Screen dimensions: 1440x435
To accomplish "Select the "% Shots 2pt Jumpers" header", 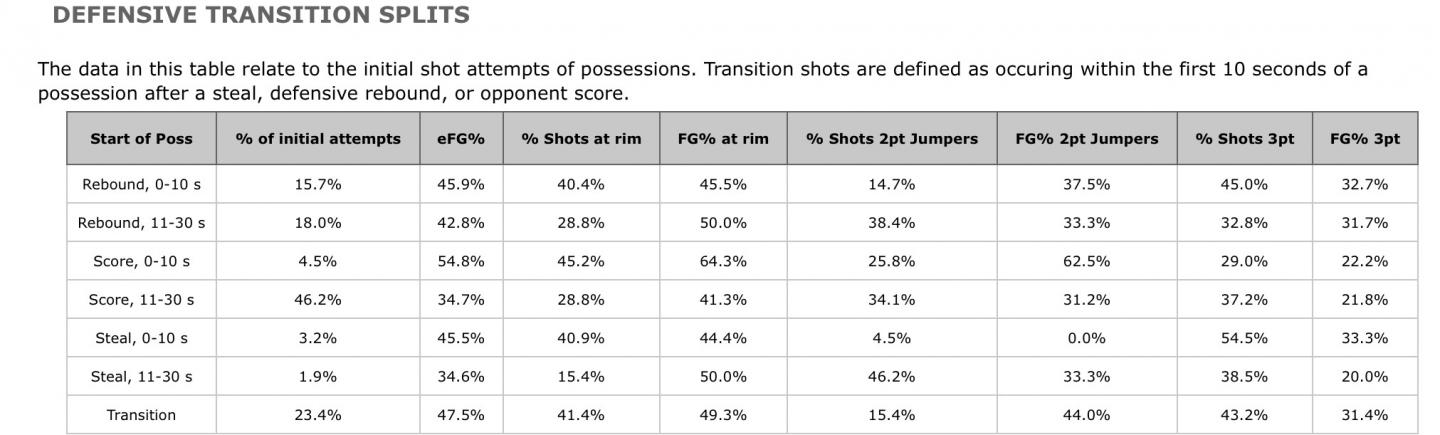I will pos(892,139).
